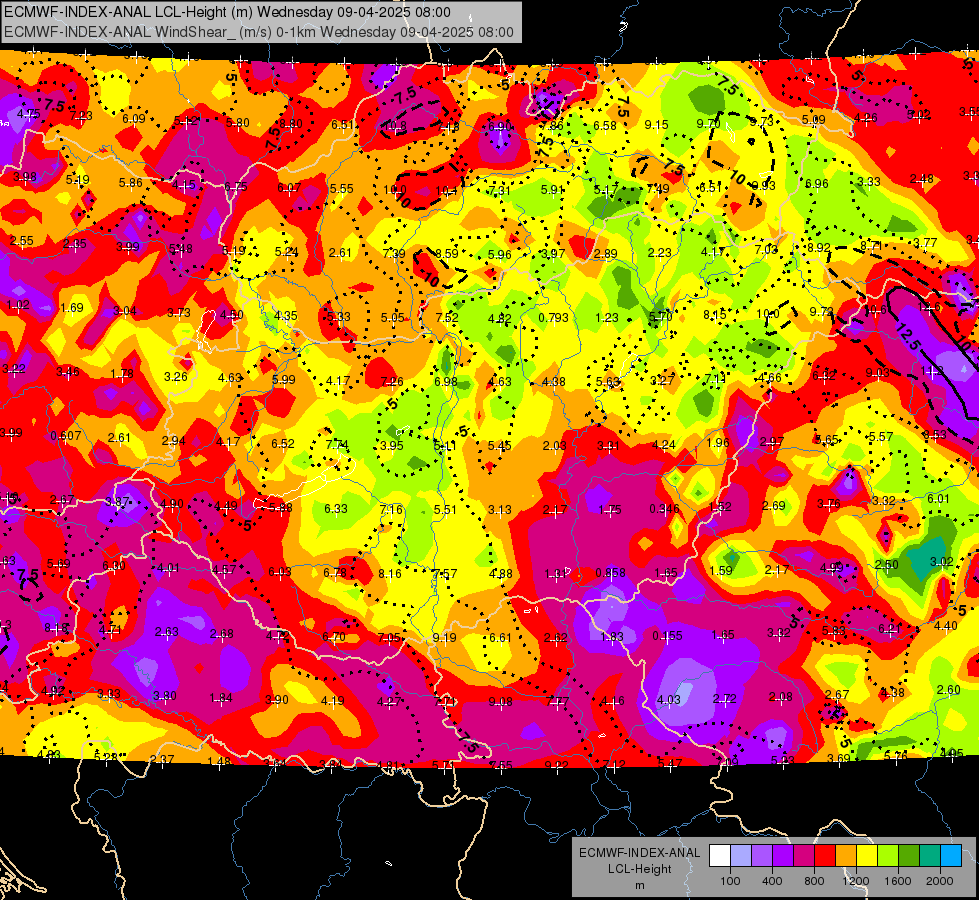Click the wind shear value 10.8
This screenshot has width=979, height=900.
point(394,126)
